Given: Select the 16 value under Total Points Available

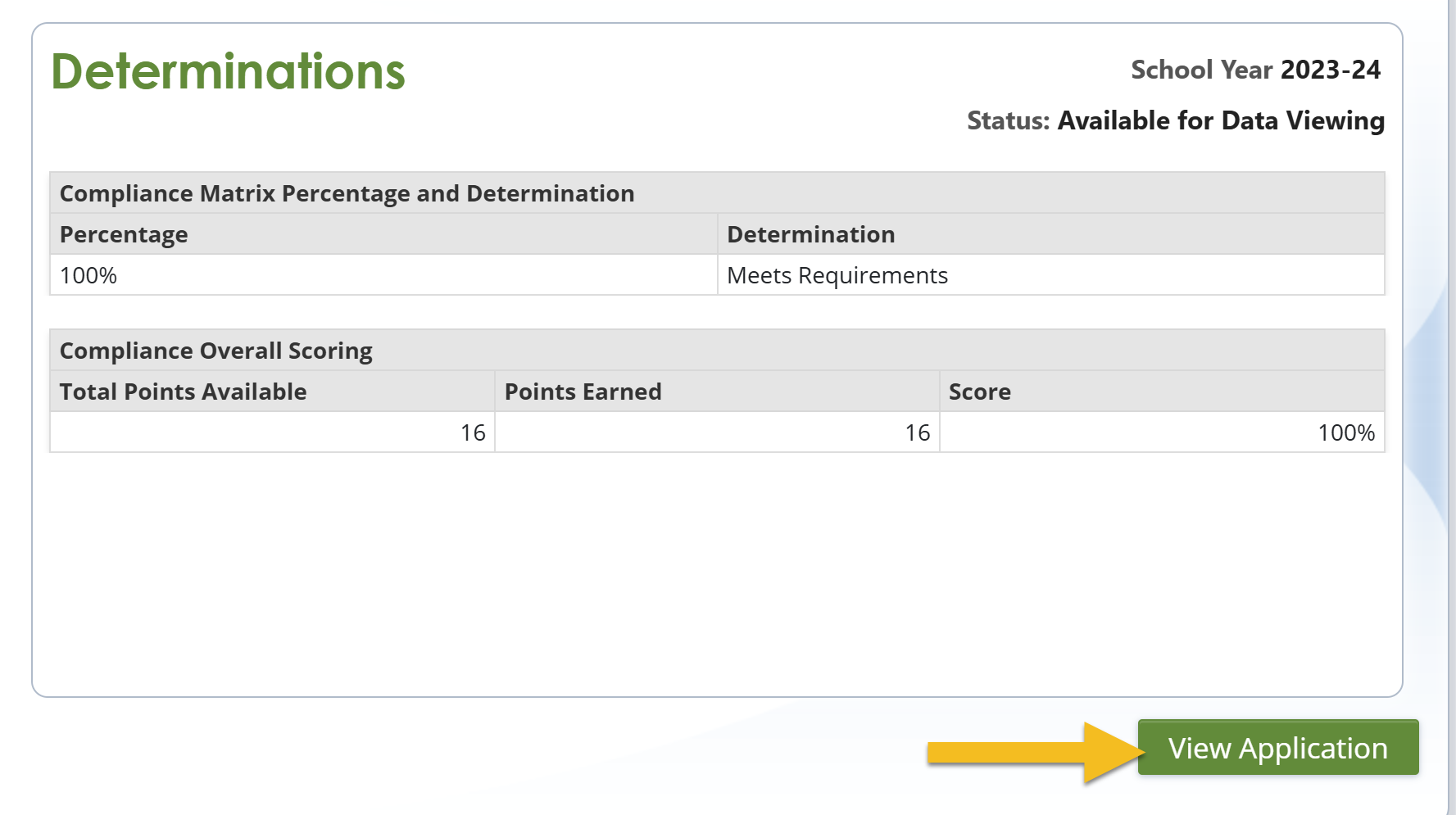Looking at the screenshot, I should (472, 433).
